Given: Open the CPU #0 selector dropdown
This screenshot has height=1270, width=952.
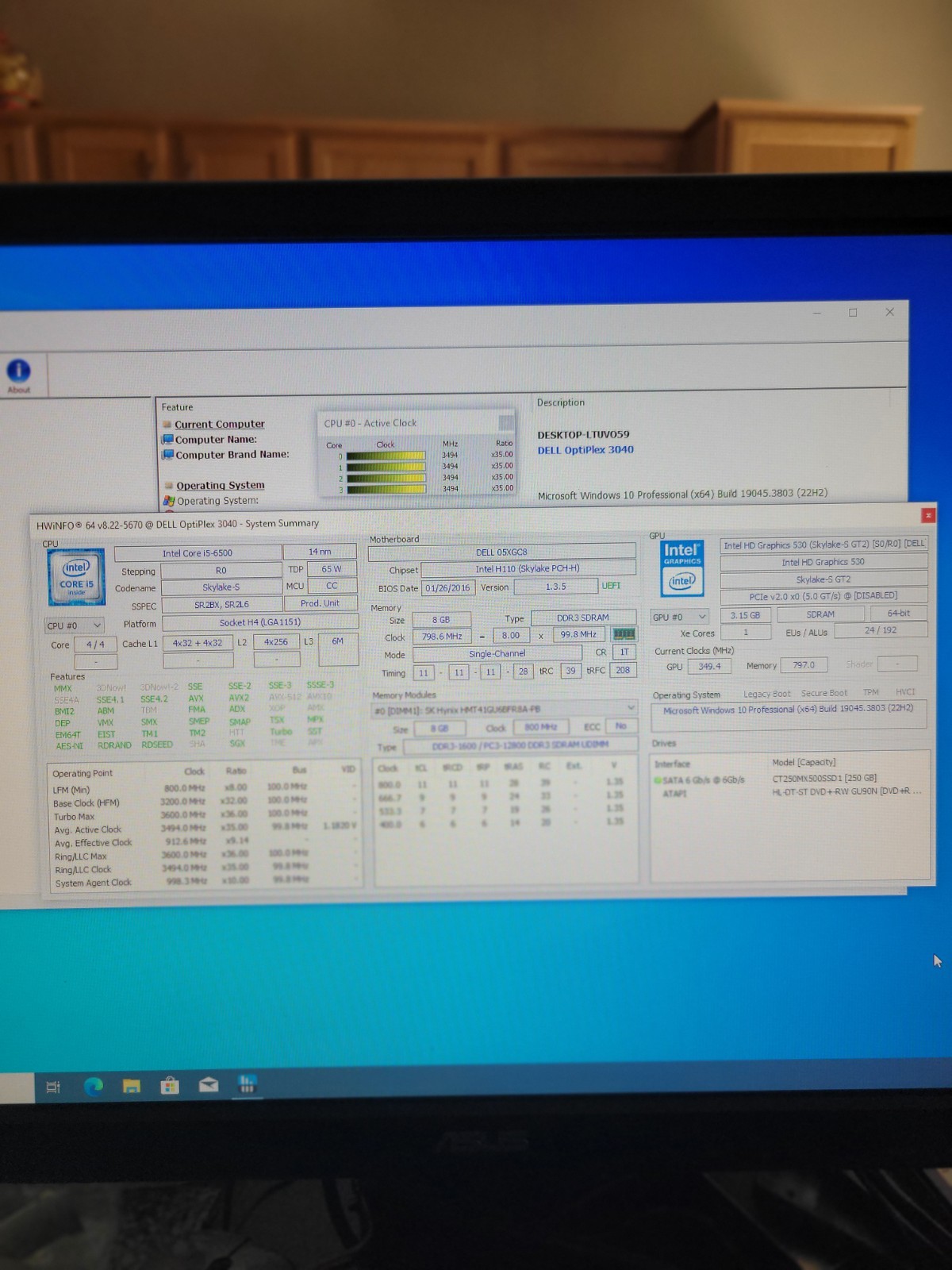Looking at the screenshot, I should [75, 625].
